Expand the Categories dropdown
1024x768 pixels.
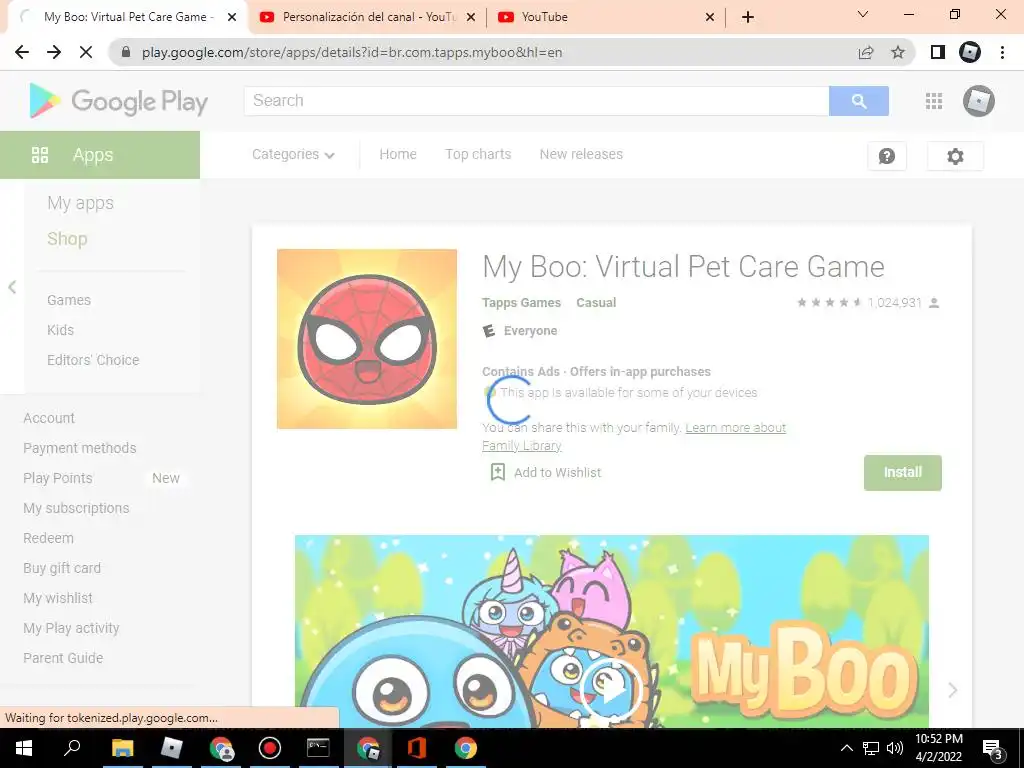point(293,154)
